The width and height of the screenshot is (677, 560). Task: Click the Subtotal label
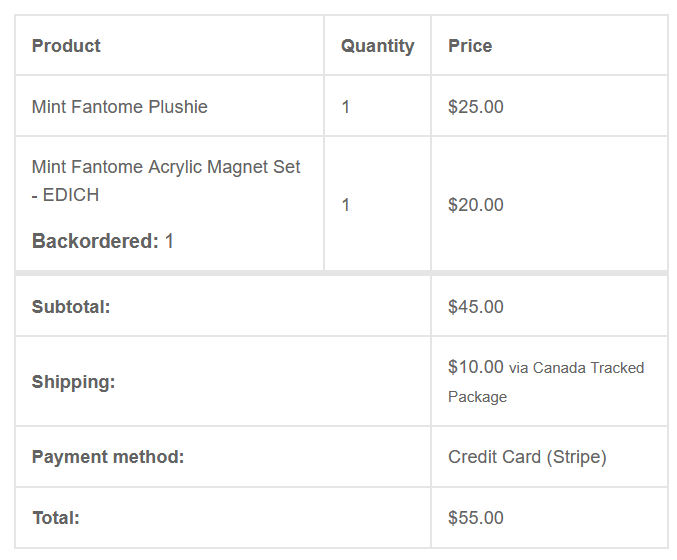(x=71, y=307)
